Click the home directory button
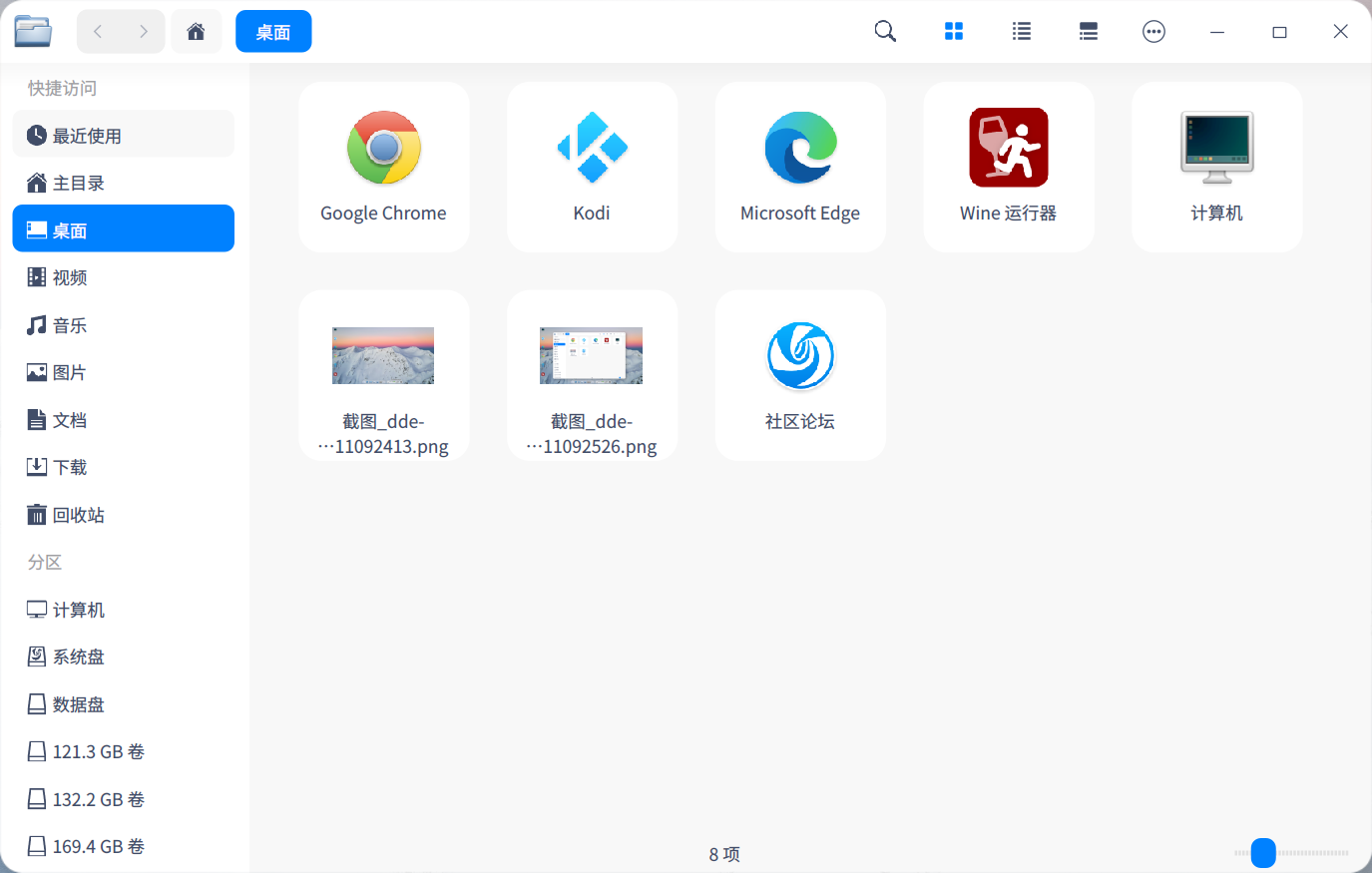This screenshot has width=1372, height=873. tap(197, 32)
